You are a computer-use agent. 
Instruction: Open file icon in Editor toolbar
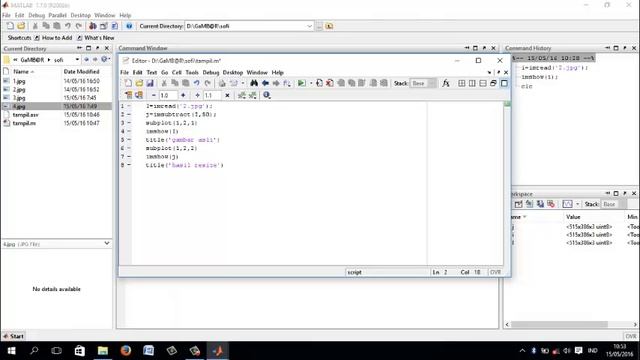pyautogui.click(x=139, y=83)
